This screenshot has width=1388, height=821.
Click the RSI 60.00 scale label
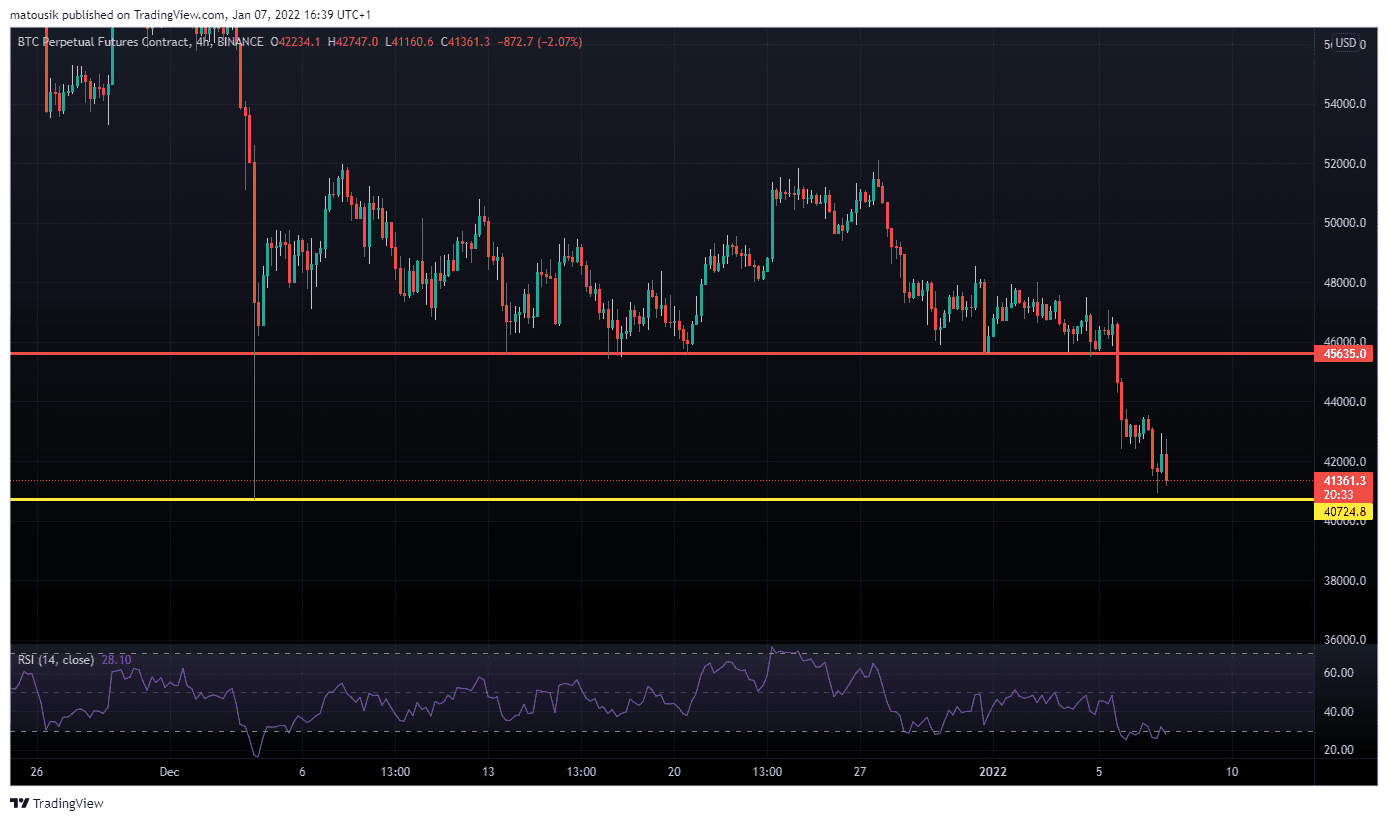point(1339,673)
